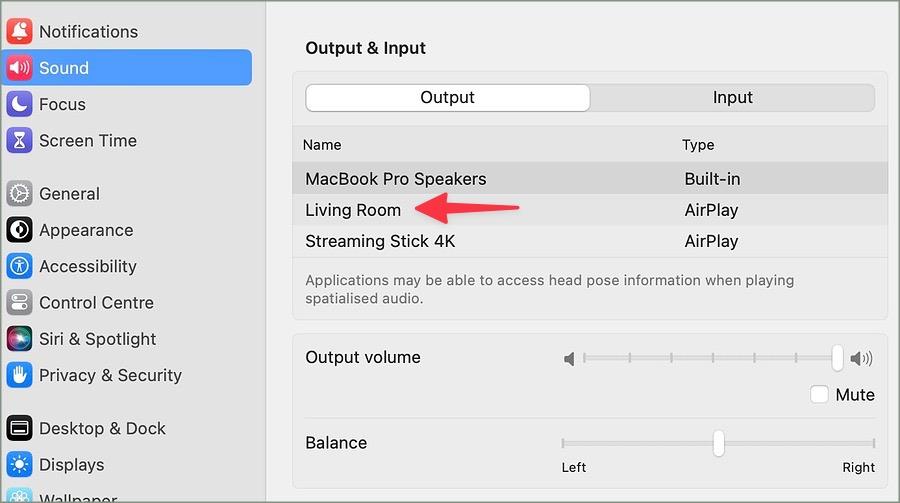Image resolution: width=900 pixels, height=503 pixels.
Task: Click the Displays sun icon
Action: coord(20,465)
